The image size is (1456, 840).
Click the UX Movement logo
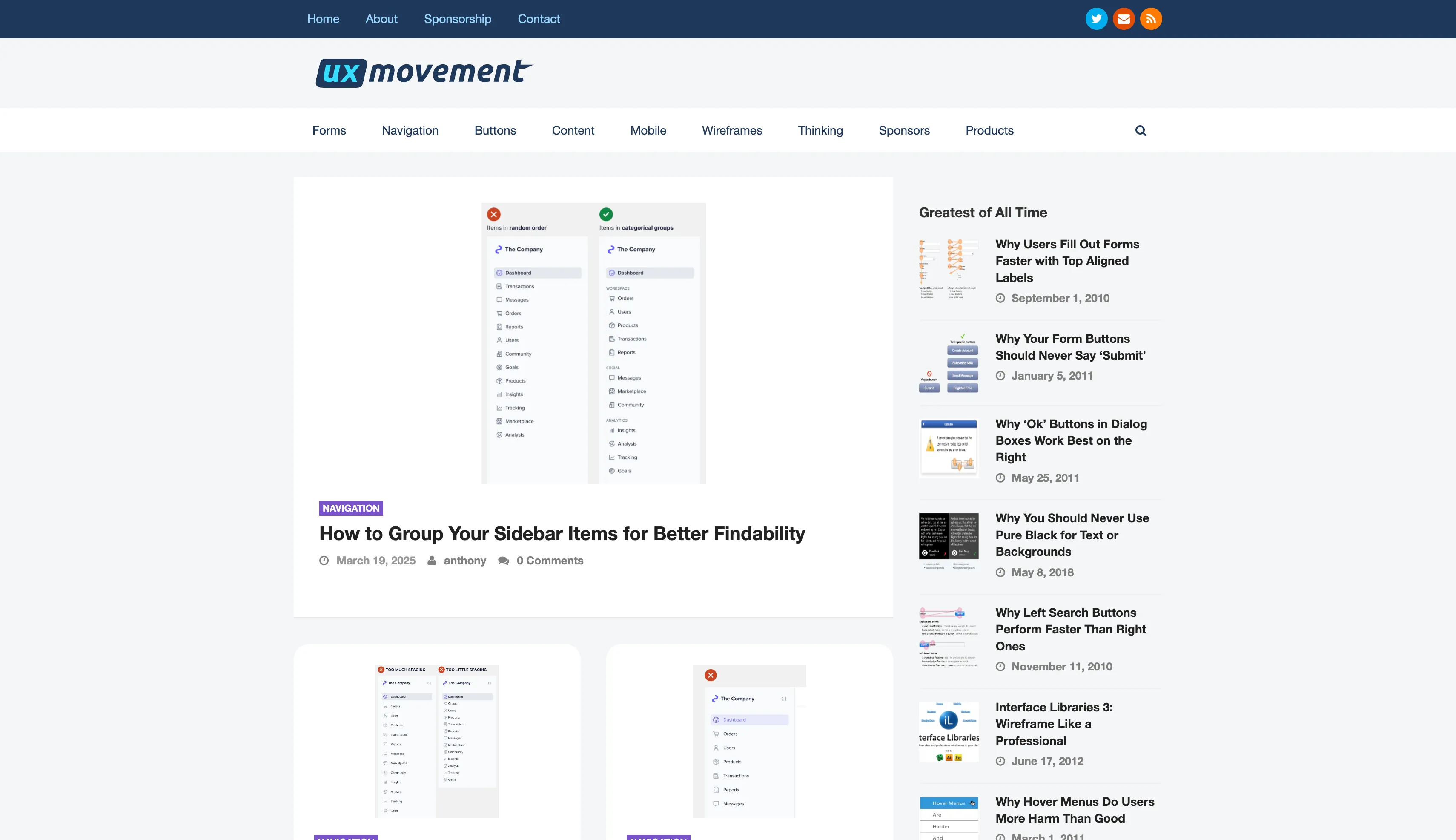(424, 73)
